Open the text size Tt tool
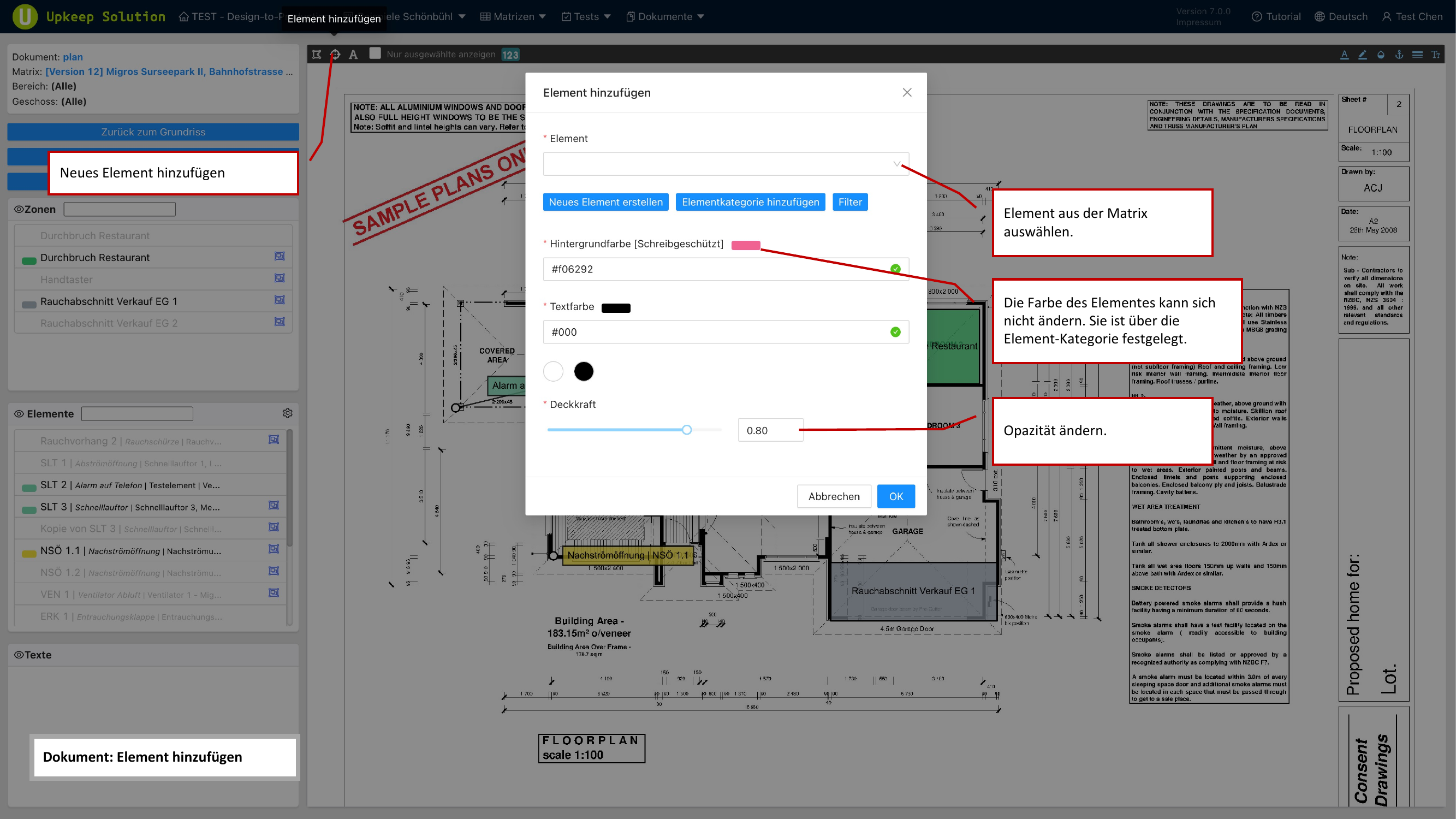 [x=1435, y=54]
